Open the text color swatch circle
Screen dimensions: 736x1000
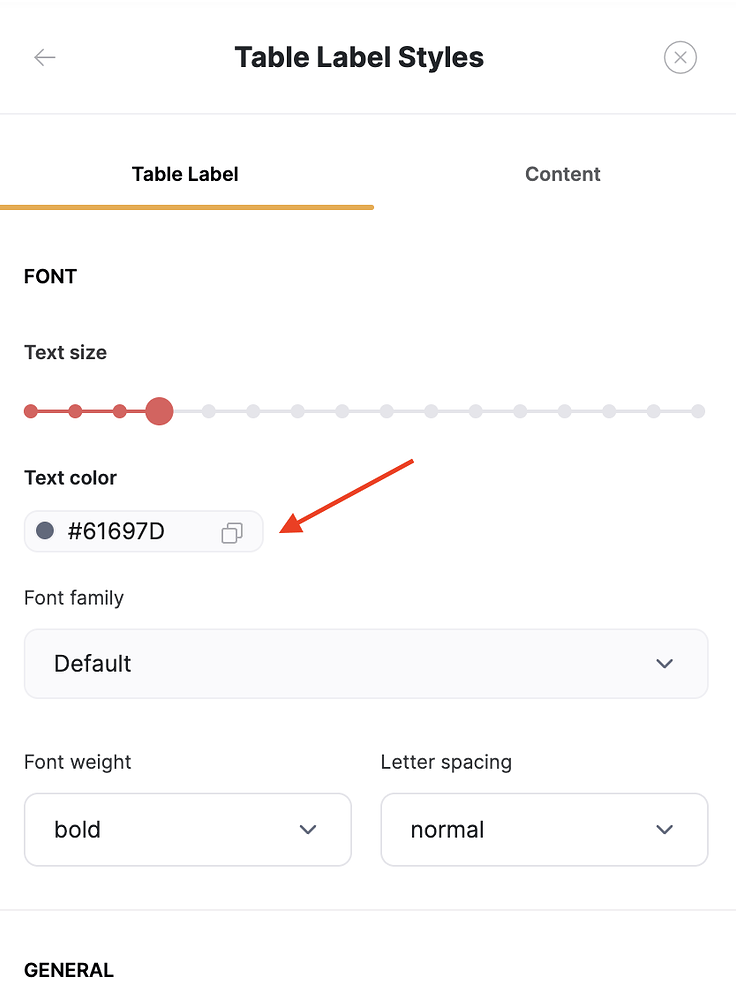pyautogui.click(x=45, y=531)
